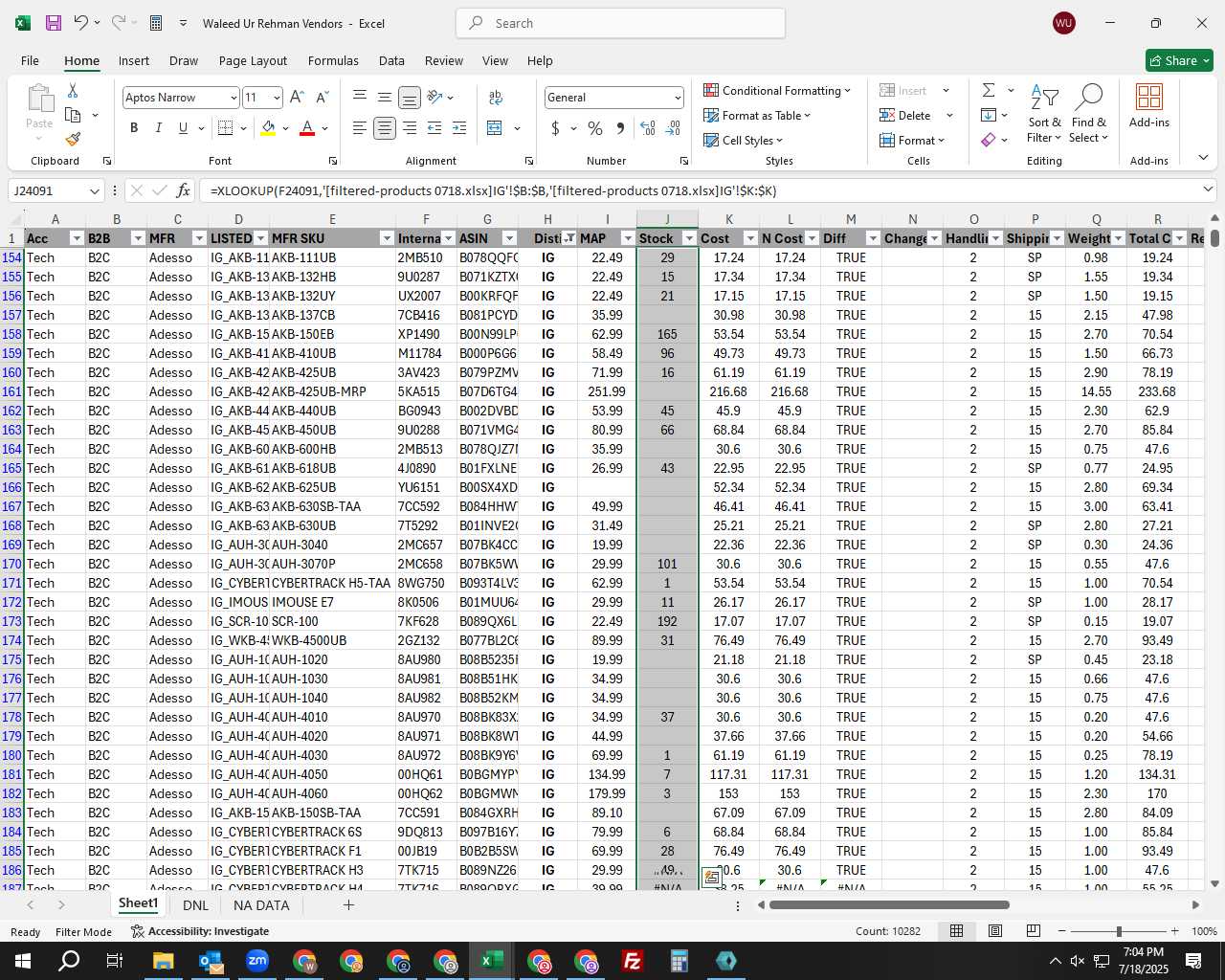Click the Save icon in the title bar
Screen dimensions: 1225x980
tap(54, 23)
